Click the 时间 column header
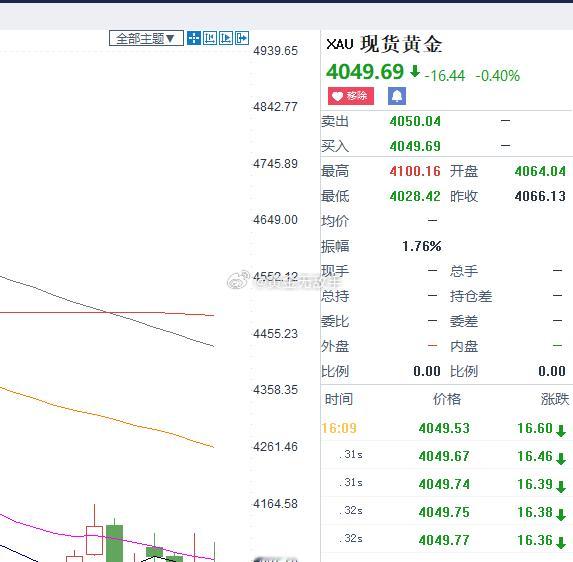This screenshot has width=573, height=562. [339, 399]
